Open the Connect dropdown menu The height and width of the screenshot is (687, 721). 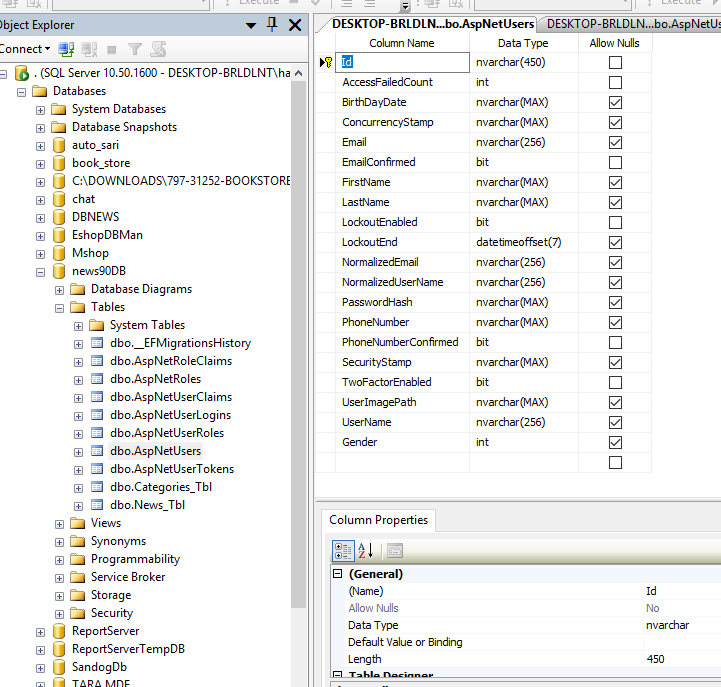25,49
